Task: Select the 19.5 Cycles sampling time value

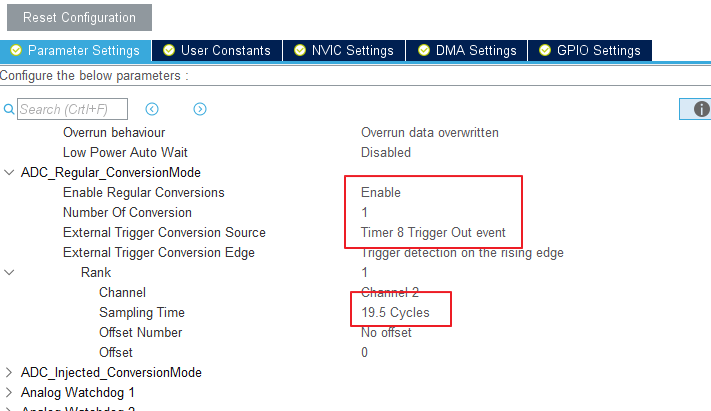Action: (x=395, y=312)
